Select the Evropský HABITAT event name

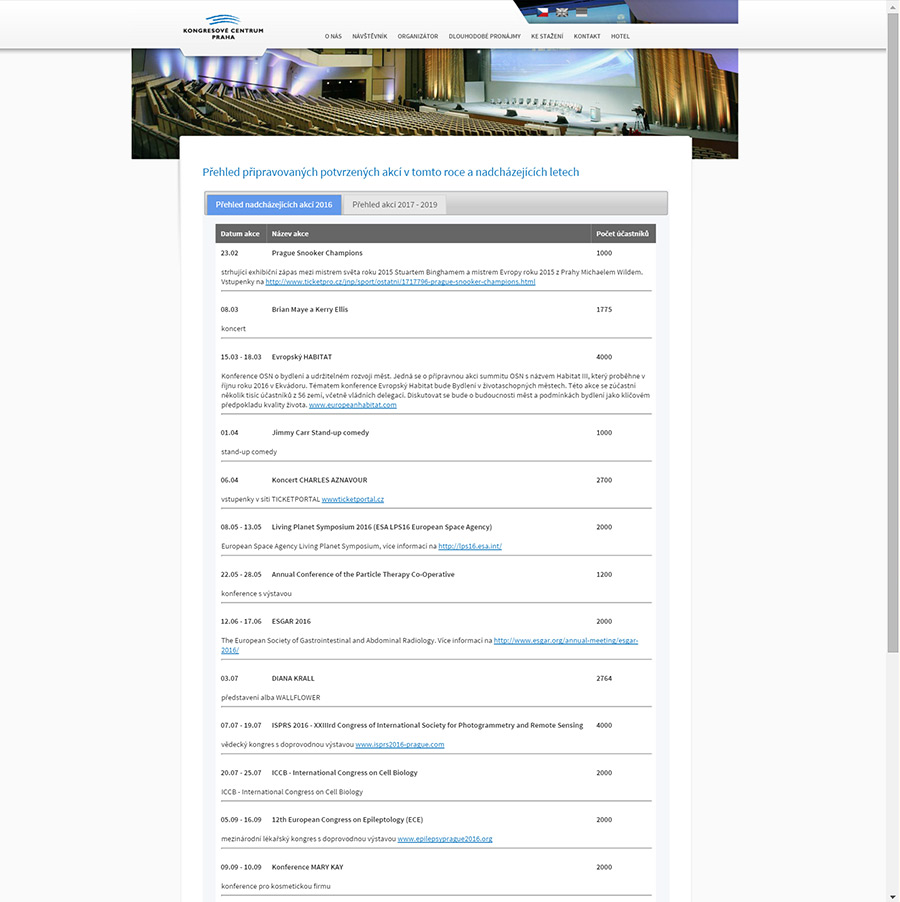coord(301,357)
